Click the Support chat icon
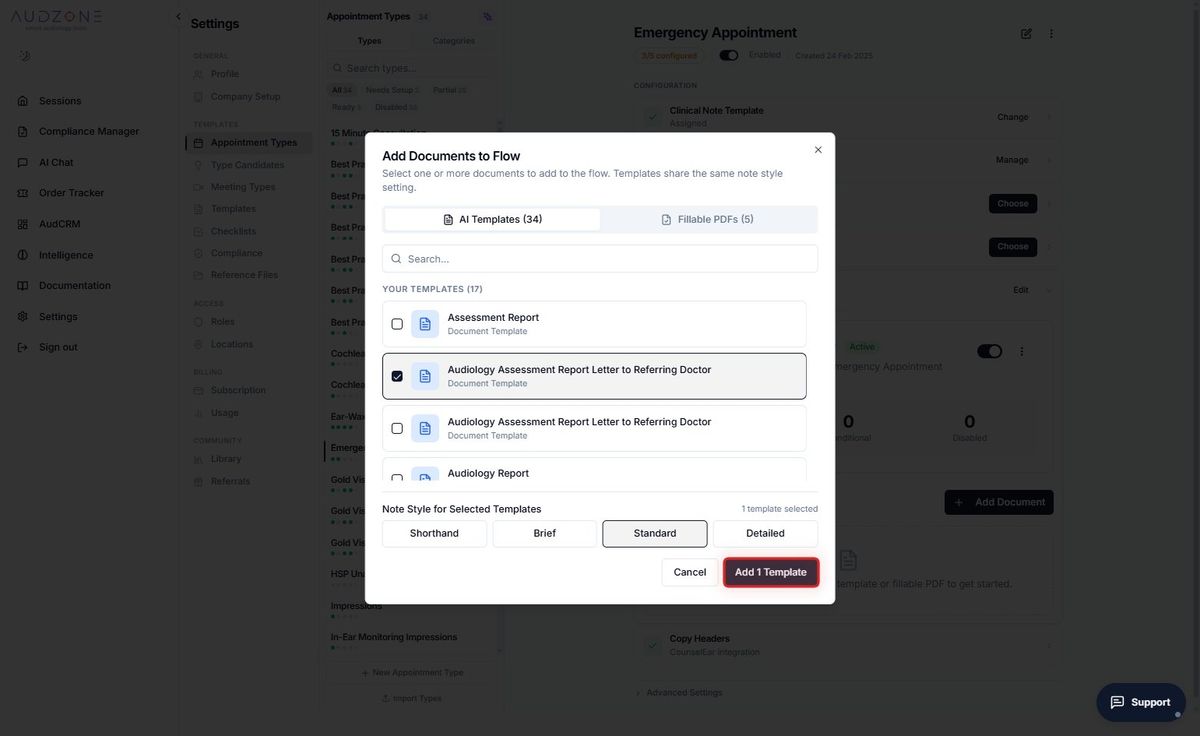Screen dimensions: 1200x736 coord(1118,702)
